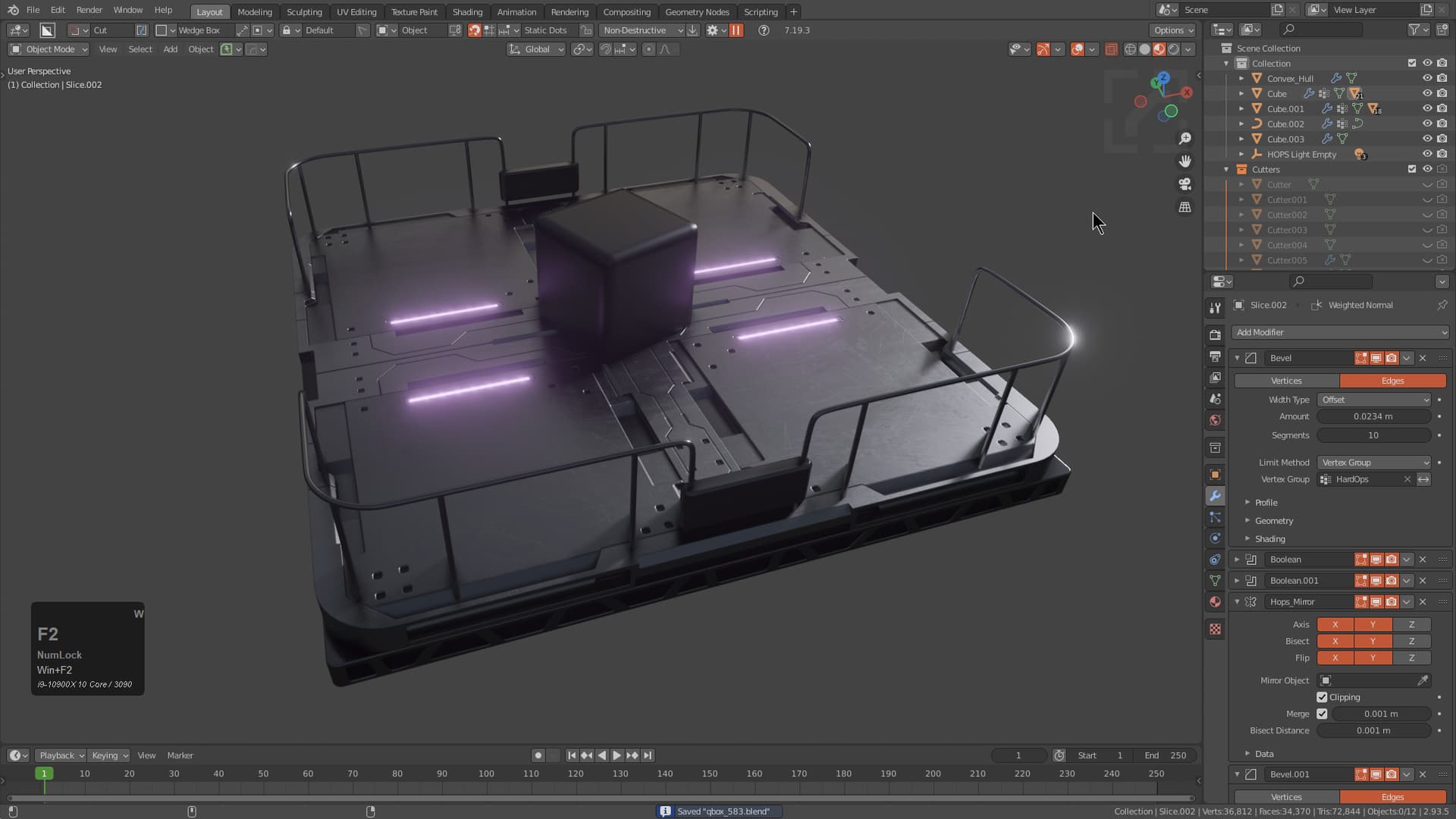1456x819 pixels.
Task: Toggle the Cutters collection checkbox
Action: 1412,169
